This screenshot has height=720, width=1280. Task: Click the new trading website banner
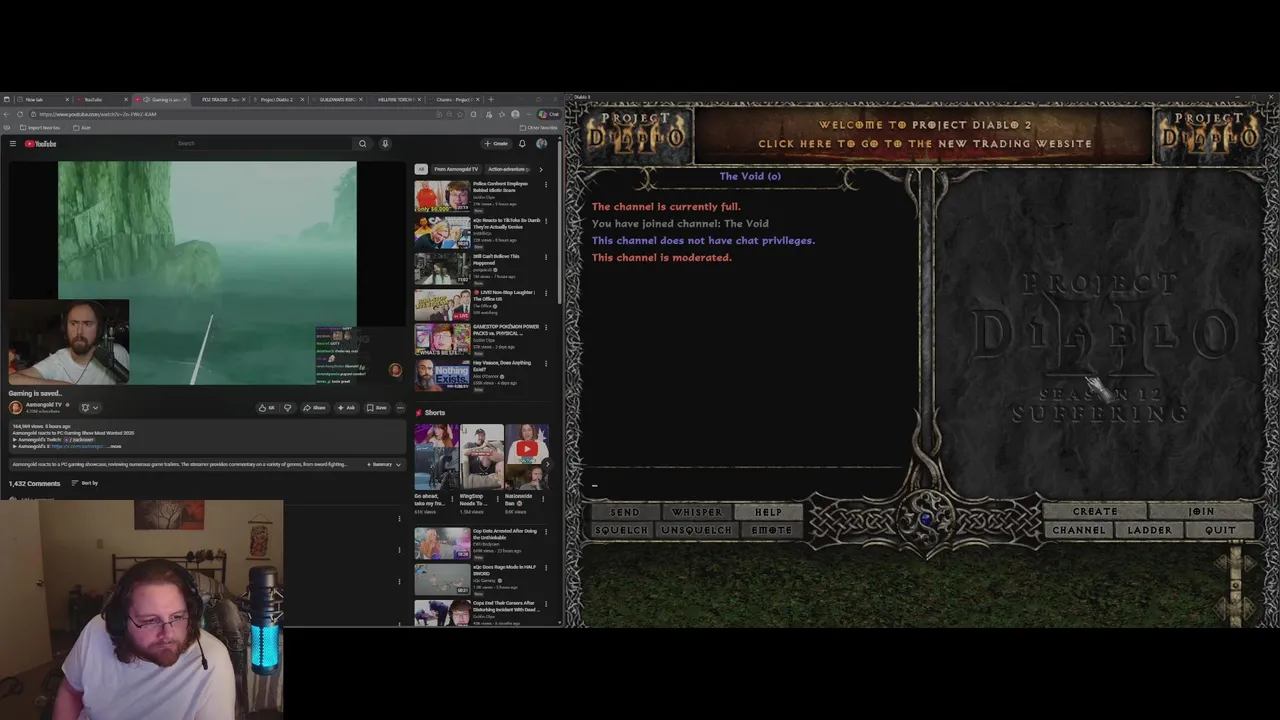point(924,134)
